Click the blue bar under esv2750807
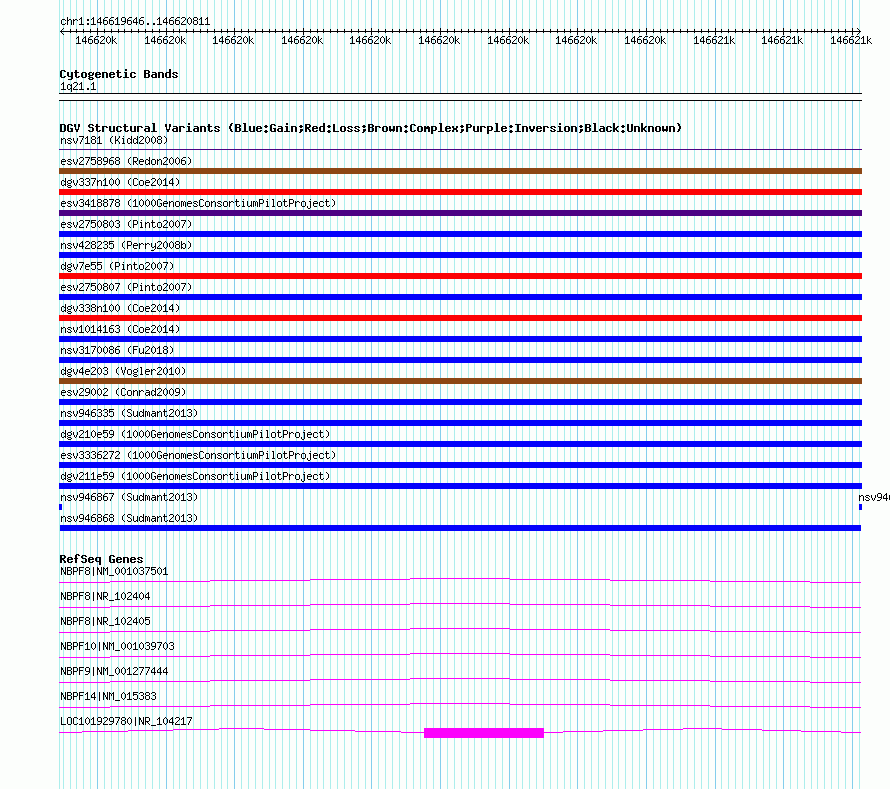Viewport: 890px width, 789px height. point(460,297)
